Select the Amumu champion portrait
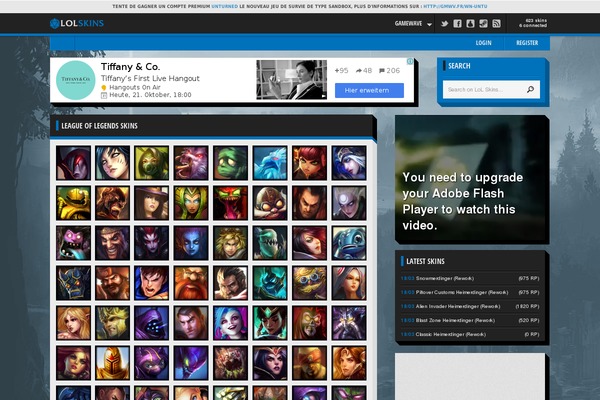 pos(230,163)
